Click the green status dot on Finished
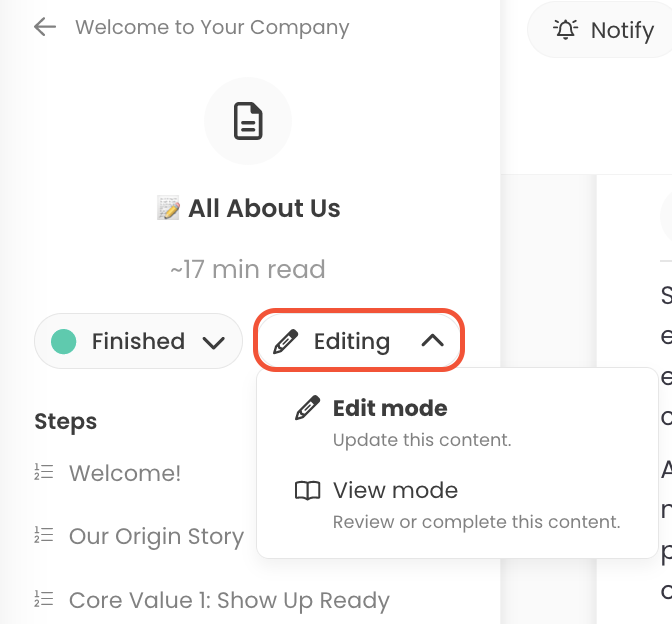The width and height of the screenshot is (672, 624). click(x=63, y=341)
